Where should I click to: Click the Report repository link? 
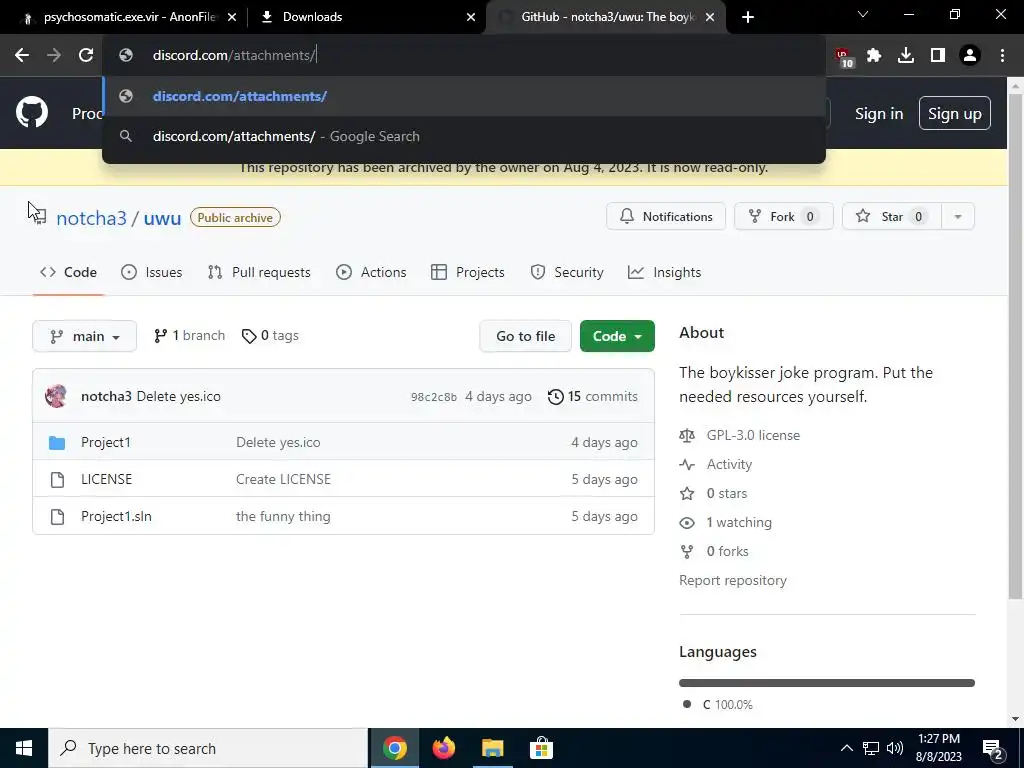(x=733, y=581)
